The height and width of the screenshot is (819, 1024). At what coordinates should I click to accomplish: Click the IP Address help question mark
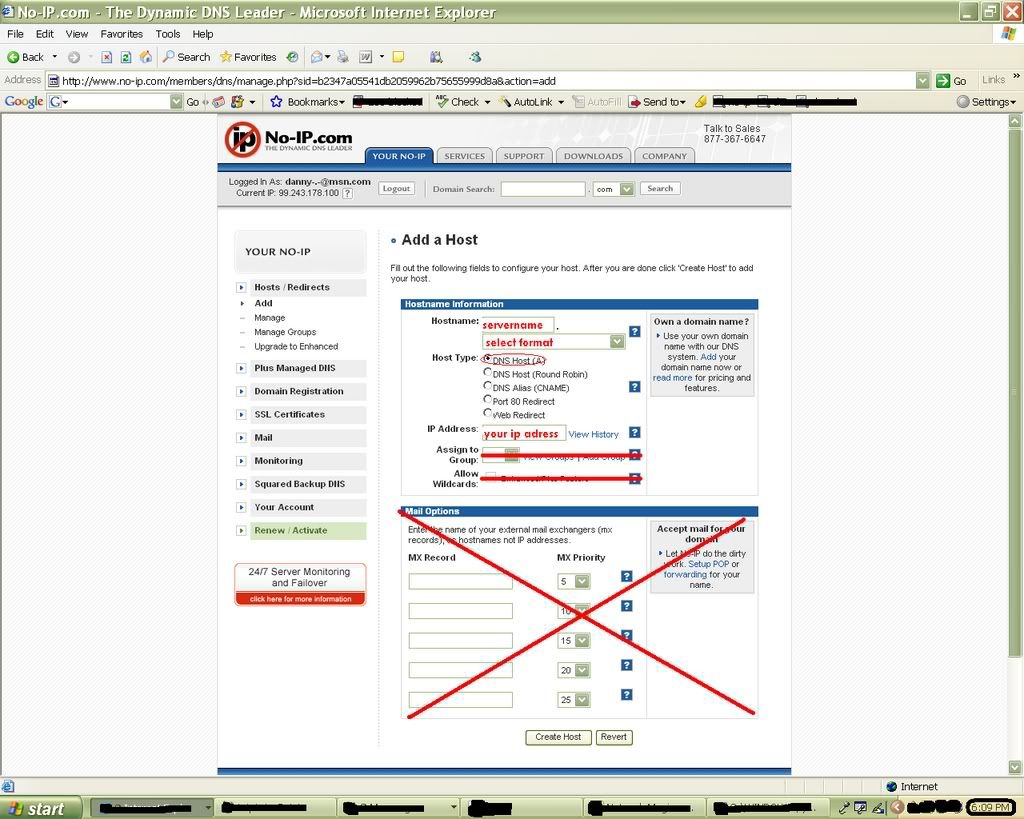[634, 433]
